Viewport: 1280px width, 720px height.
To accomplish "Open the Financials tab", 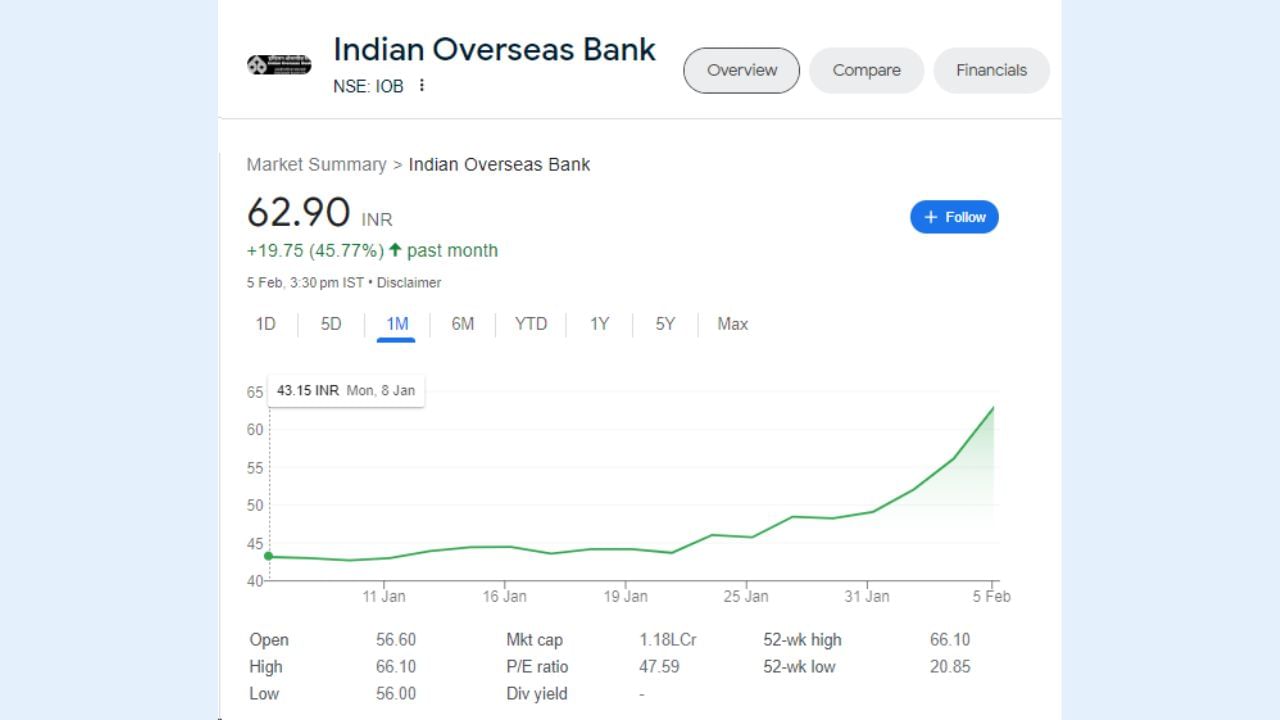I will tap(991, 70).
